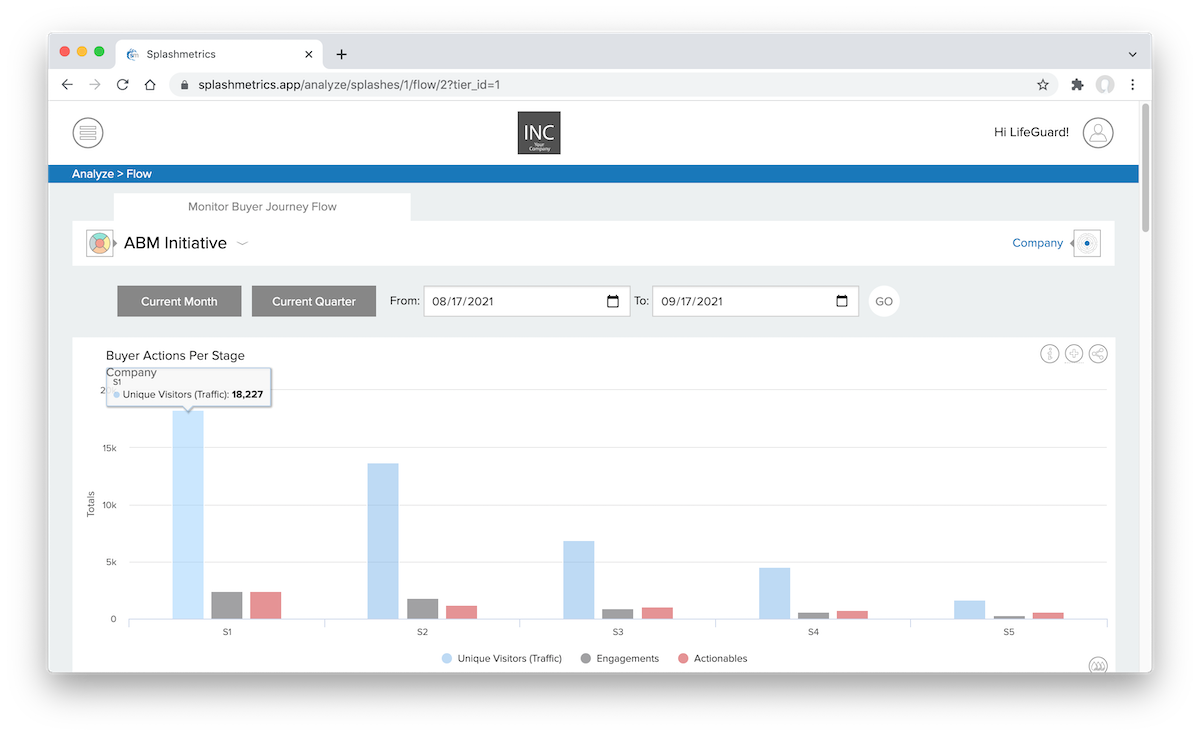
Task: Click S3 Actionables red bar
Action: [x=657, y=613]
